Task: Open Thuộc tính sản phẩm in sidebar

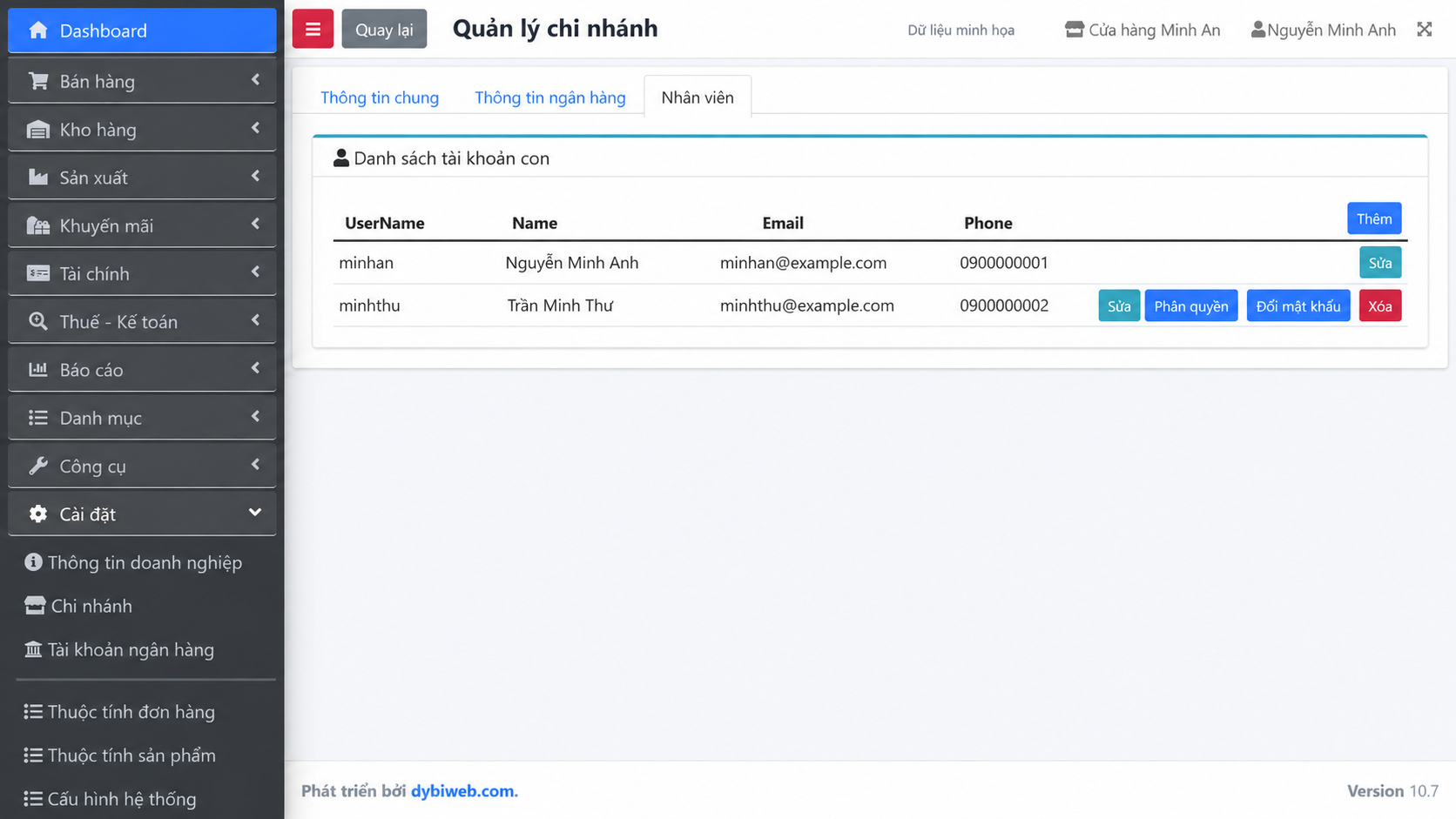Action: tap(120, 755)
